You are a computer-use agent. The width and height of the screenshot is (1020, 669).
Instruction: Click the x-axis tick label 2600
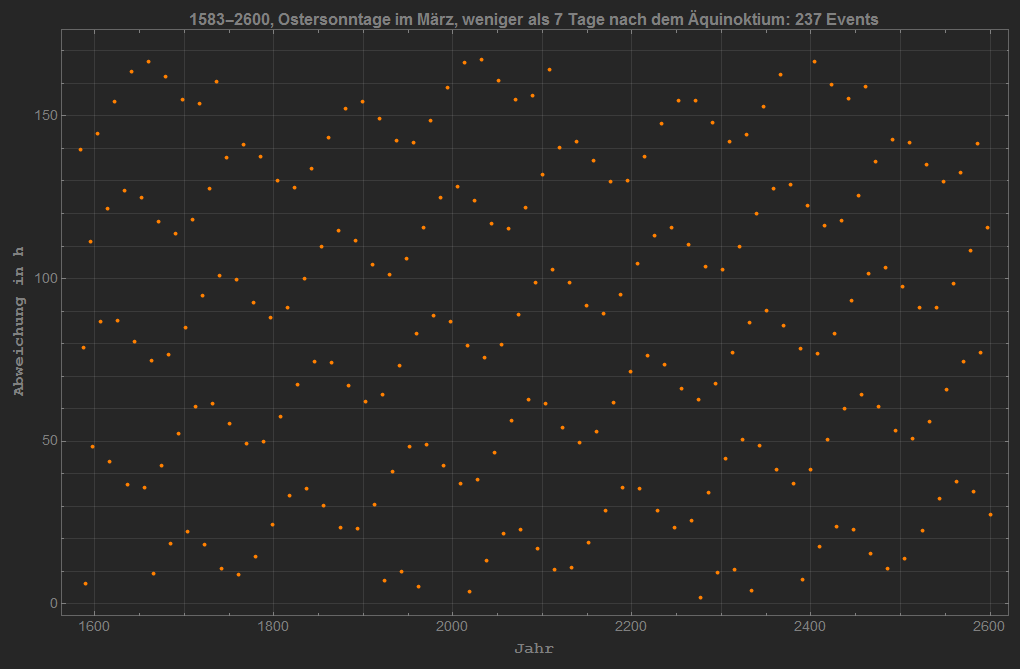(x=989, y=626)
